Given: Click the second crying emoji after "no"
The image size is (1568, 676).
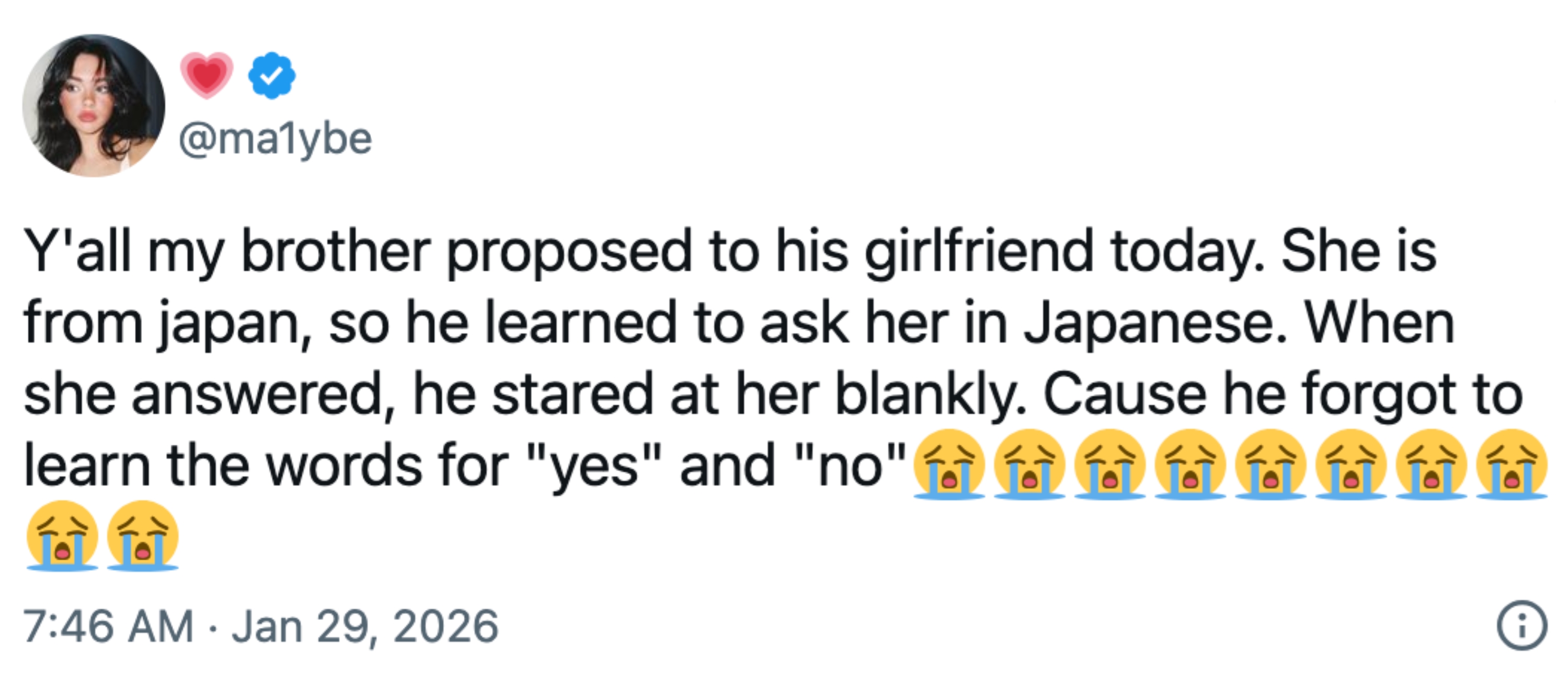Looking at the screenshot, I should (1029, 464).
